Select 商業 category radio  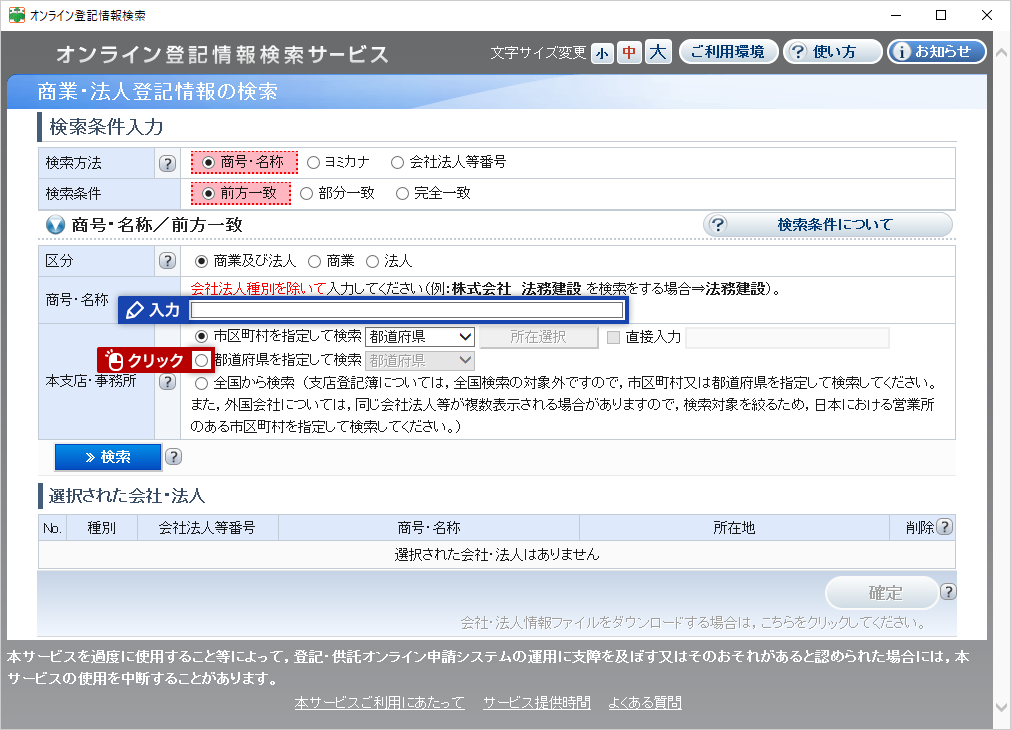(314, 261)
